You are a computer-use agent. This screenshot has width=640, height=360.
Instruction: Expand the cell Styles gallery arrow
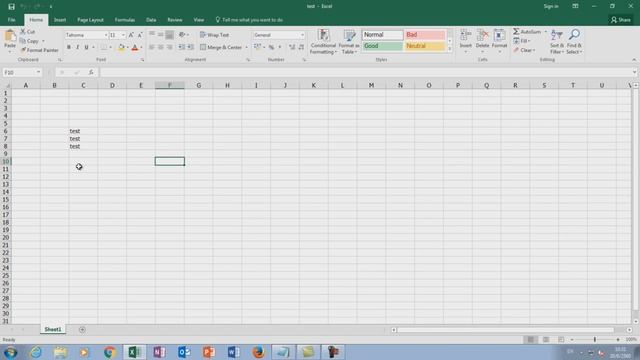coord(450,49)
